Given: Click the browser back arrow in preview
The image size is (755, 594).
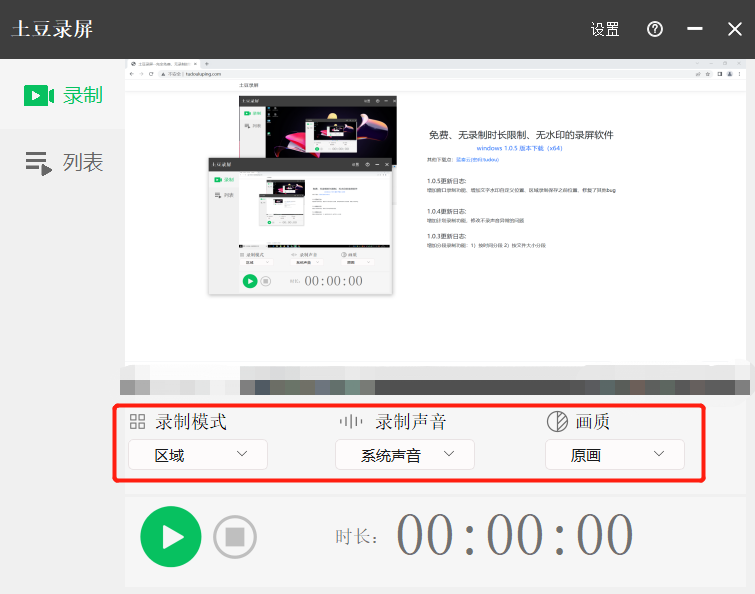Looking at the screenshot, I should pos(131,74).
